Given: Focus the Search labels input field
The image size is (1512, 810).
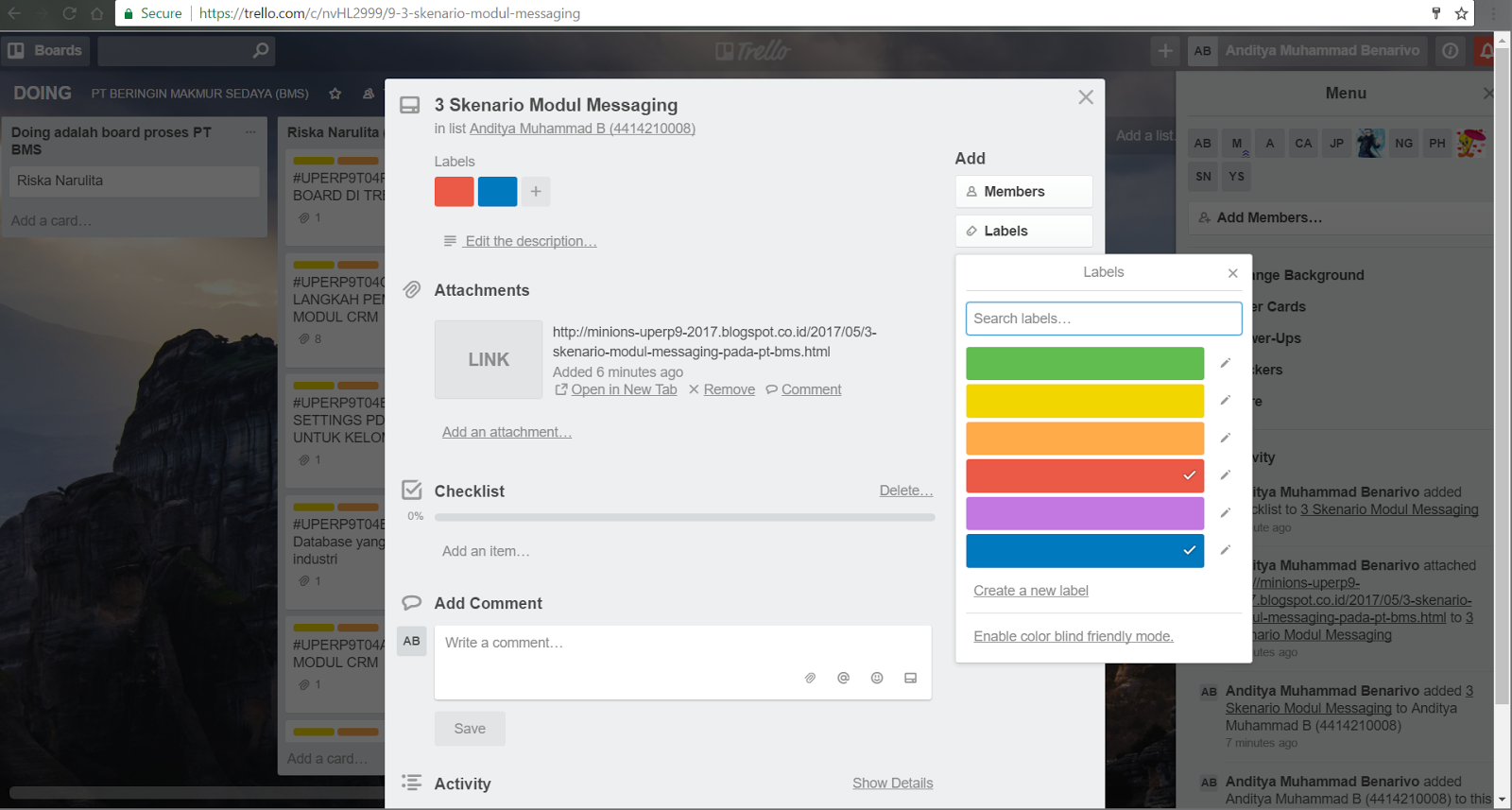Looking at the screenshot, I should coord(1103,319).
